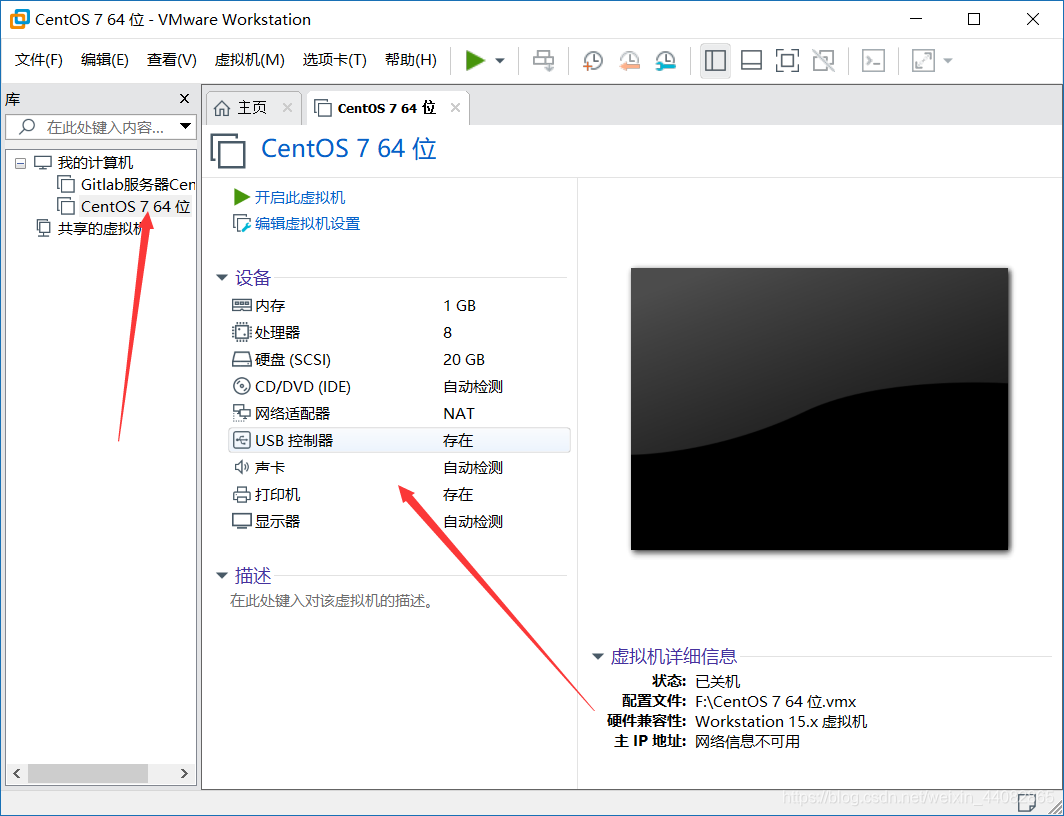Select the CD/DVD (IDE) device row

[399, 387]
